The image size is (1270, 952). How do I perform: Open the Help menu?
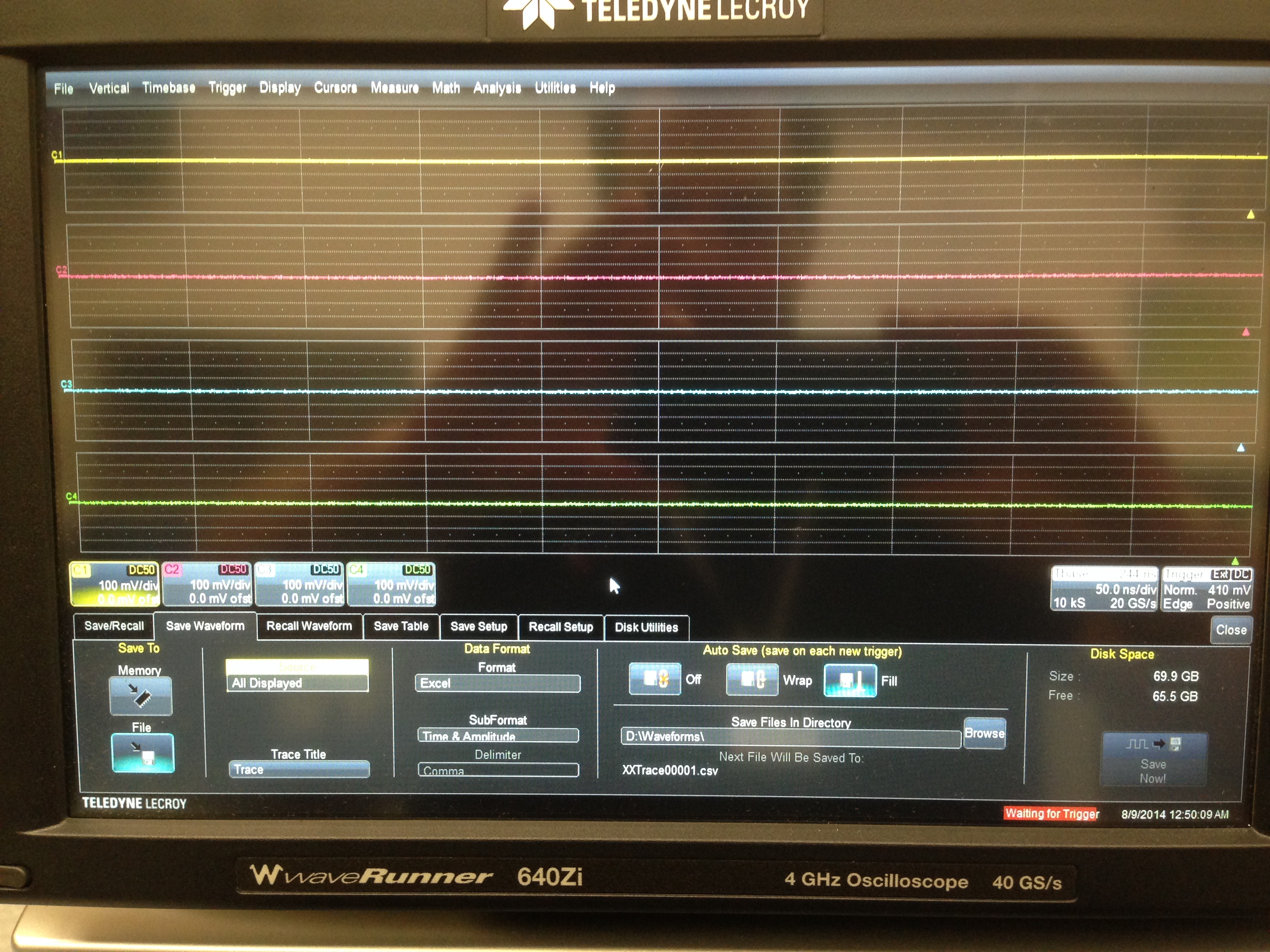click(x=602, y=88)
